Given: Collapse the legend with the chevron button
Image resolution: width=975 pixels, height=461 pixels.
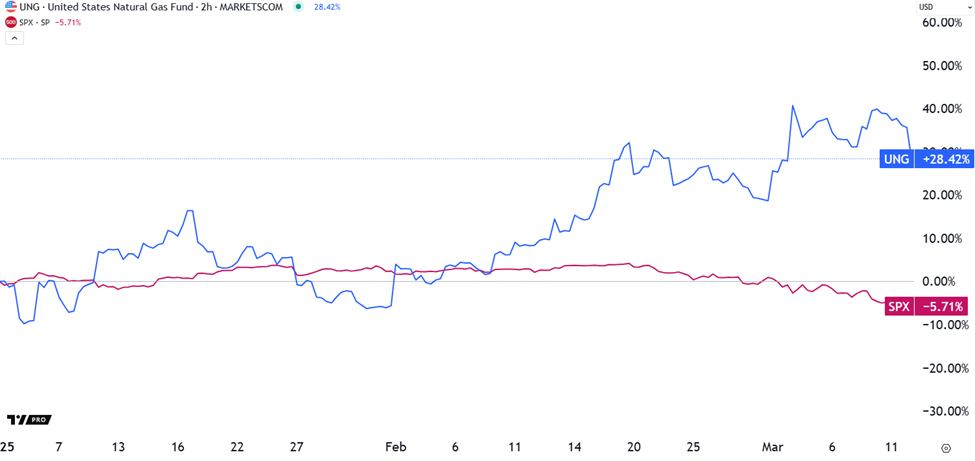Looking at the screenshot, I should (x=15, y=39).
